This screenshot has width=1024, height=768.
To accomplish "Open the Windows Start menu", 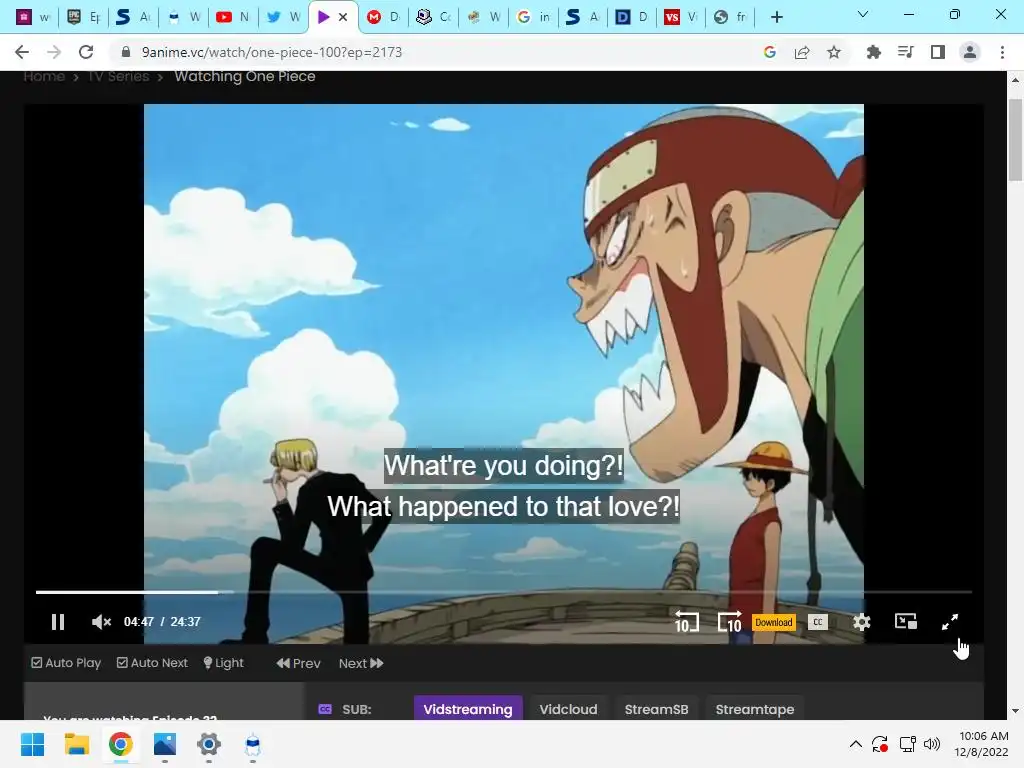I will coord(32,744).
